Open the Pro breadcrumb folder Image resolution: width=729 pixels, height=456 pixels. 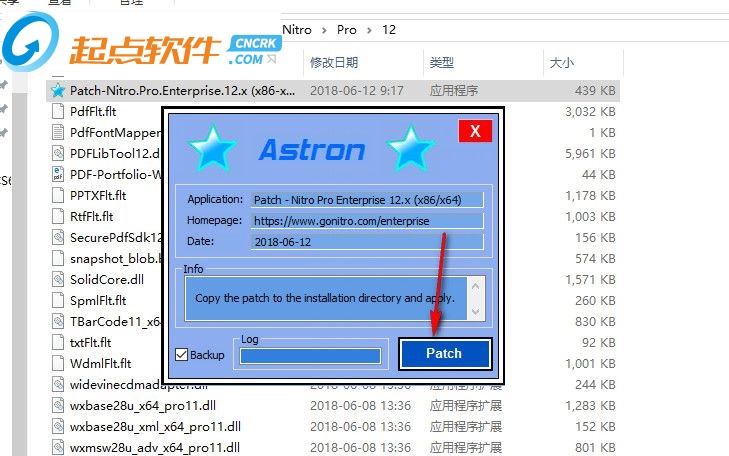[x=347, y=30]
